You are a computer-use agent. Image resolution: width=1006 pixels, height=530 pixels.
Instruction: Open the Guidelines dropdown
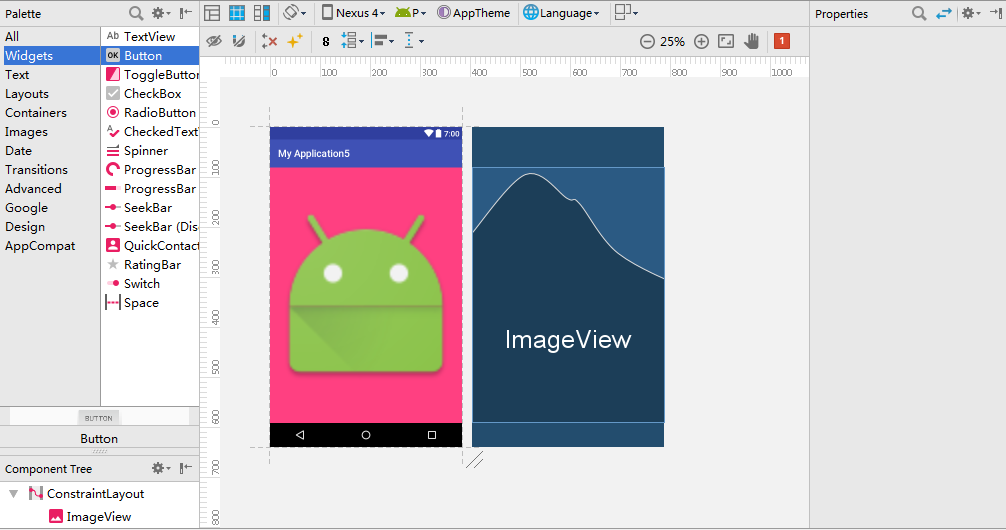[x=414, y=41]
